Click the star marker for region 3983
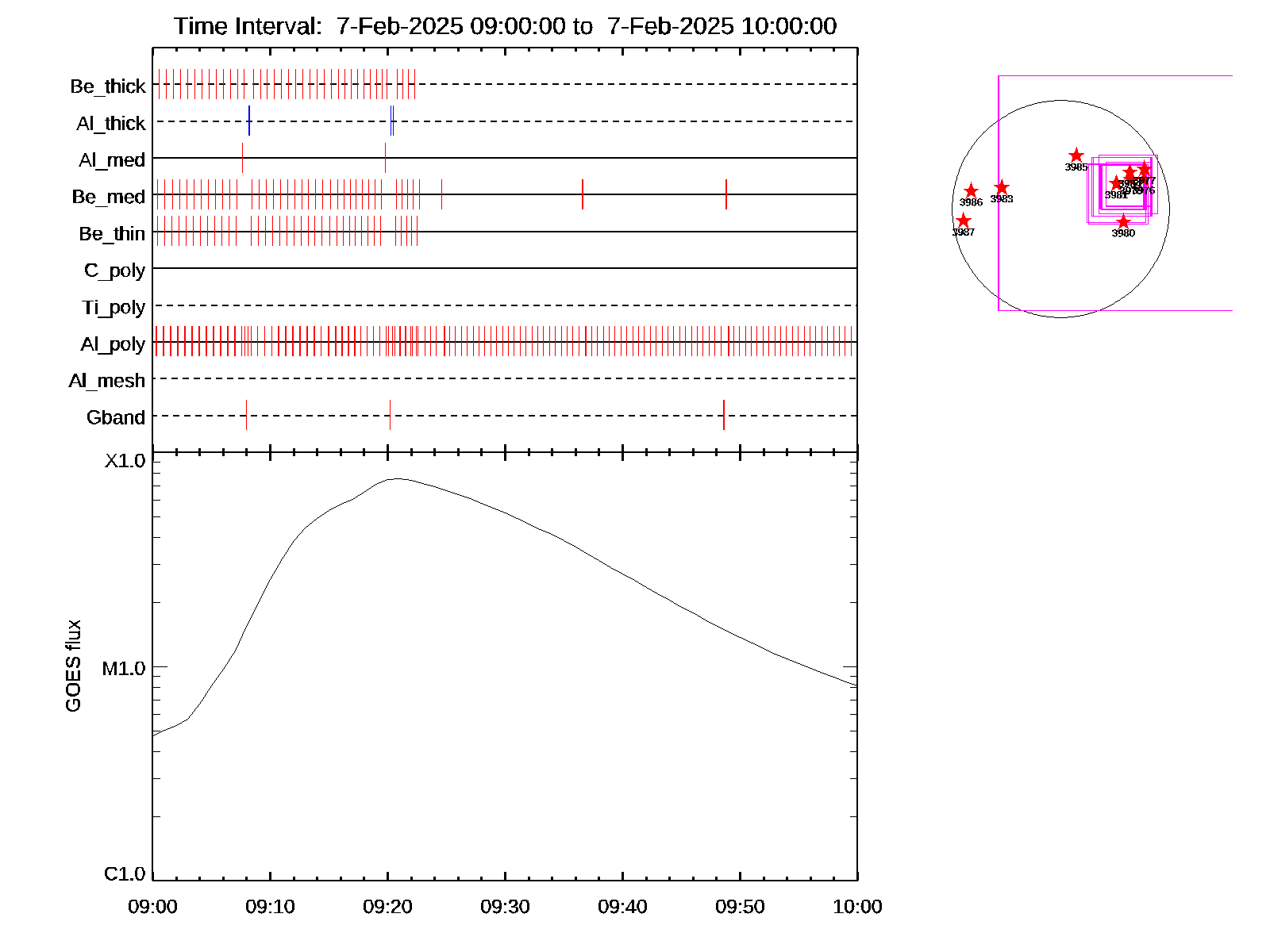This screenshot has width=1270, height=952. coord(1002,187)
